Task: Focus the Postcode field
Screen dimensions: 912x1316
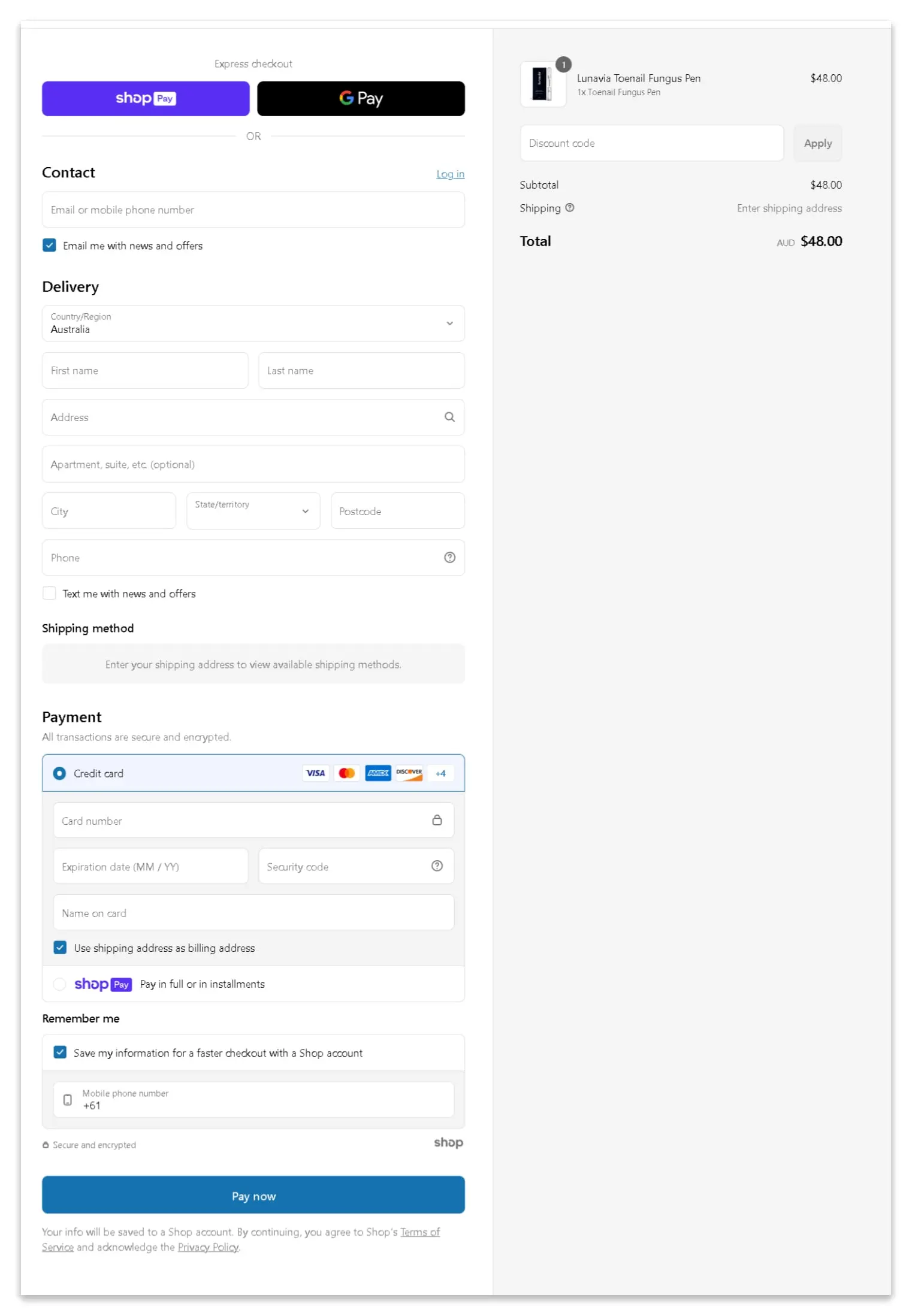Action: [x=398, y=511]
